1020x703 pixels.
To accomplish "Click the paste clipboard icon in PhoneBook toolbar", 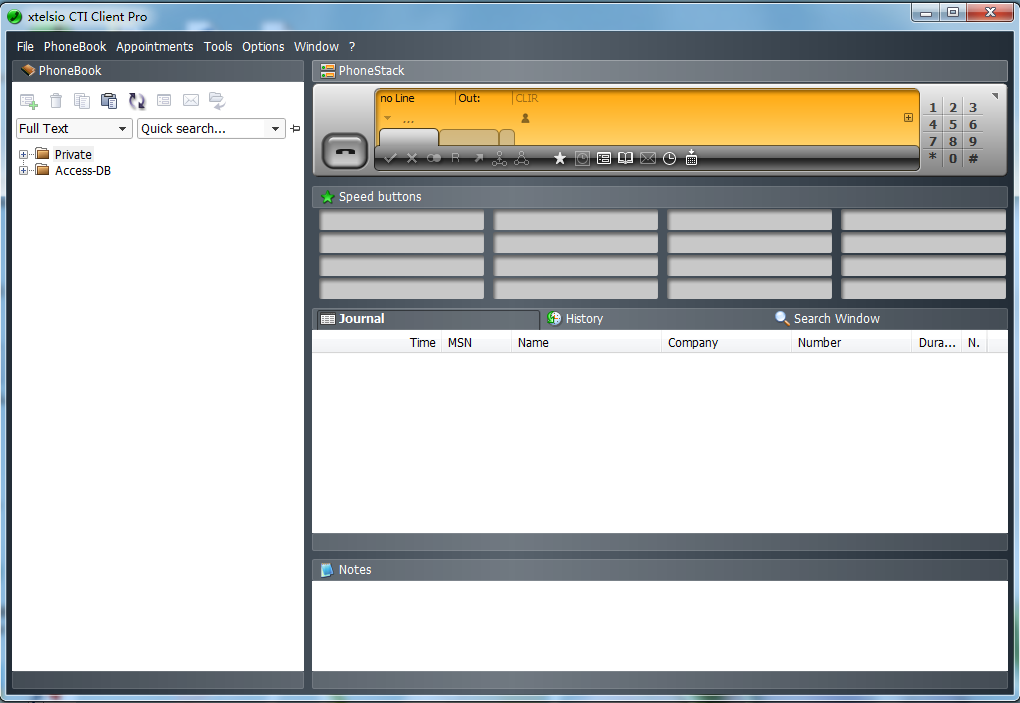I will pyautogui.click(x=109, y=101).
